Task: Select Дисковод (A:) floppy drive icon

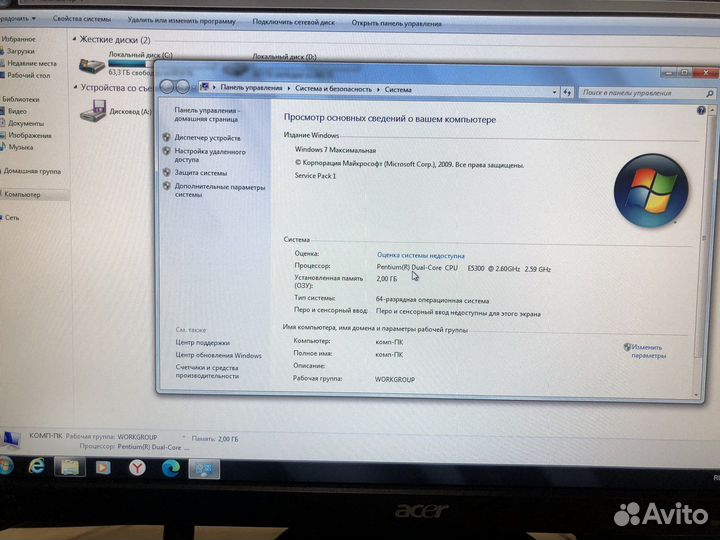Action: 93,111
